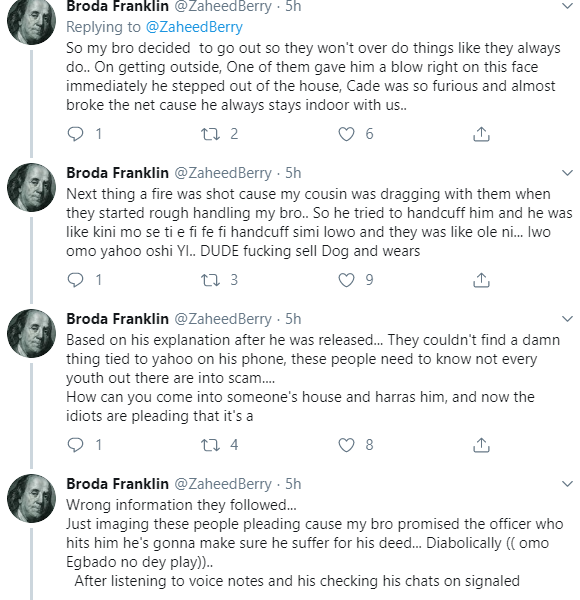
Task: Open more options on 'Based on his explanation' tweet
Action: 567,319
